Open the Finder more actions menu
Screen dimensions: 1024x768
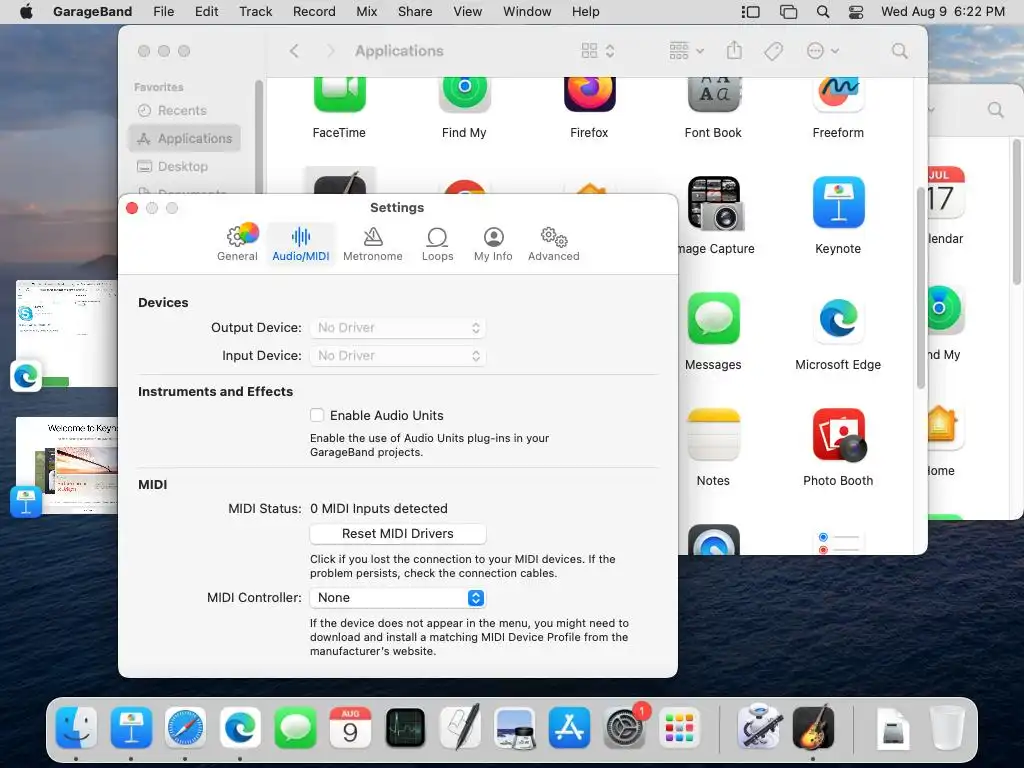click(822, 51)
